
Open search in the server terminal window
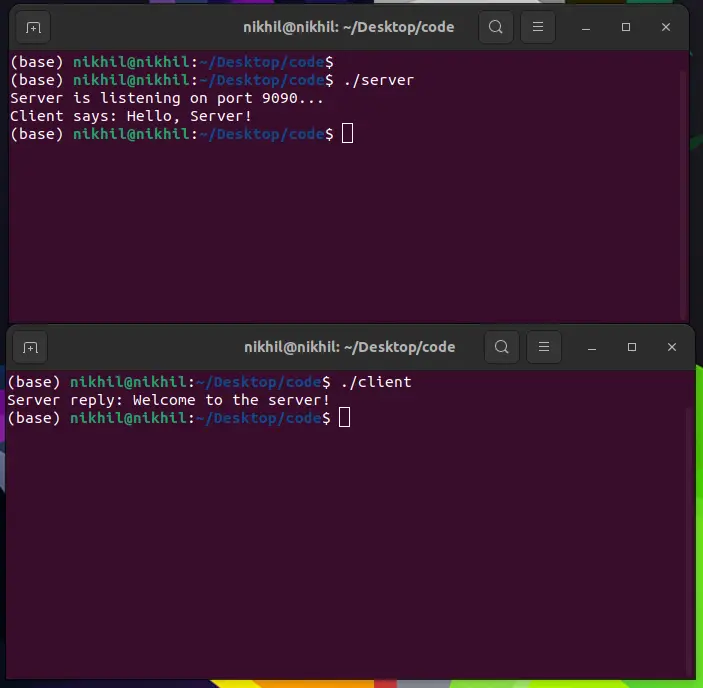[495, 27]
